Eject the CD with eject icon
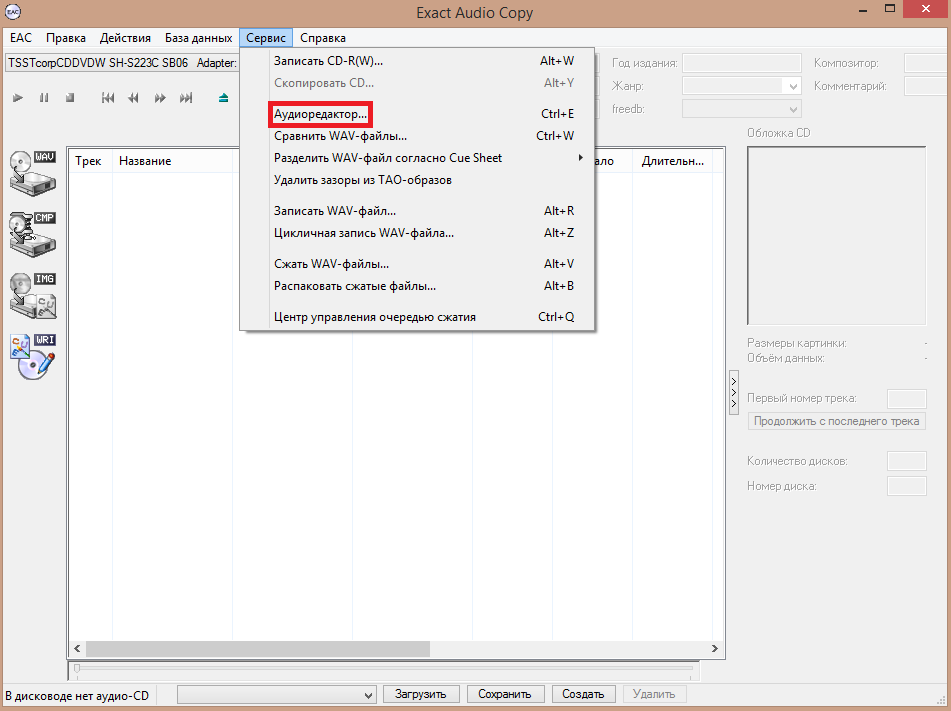The image size is (951, 711). point(224,98)
